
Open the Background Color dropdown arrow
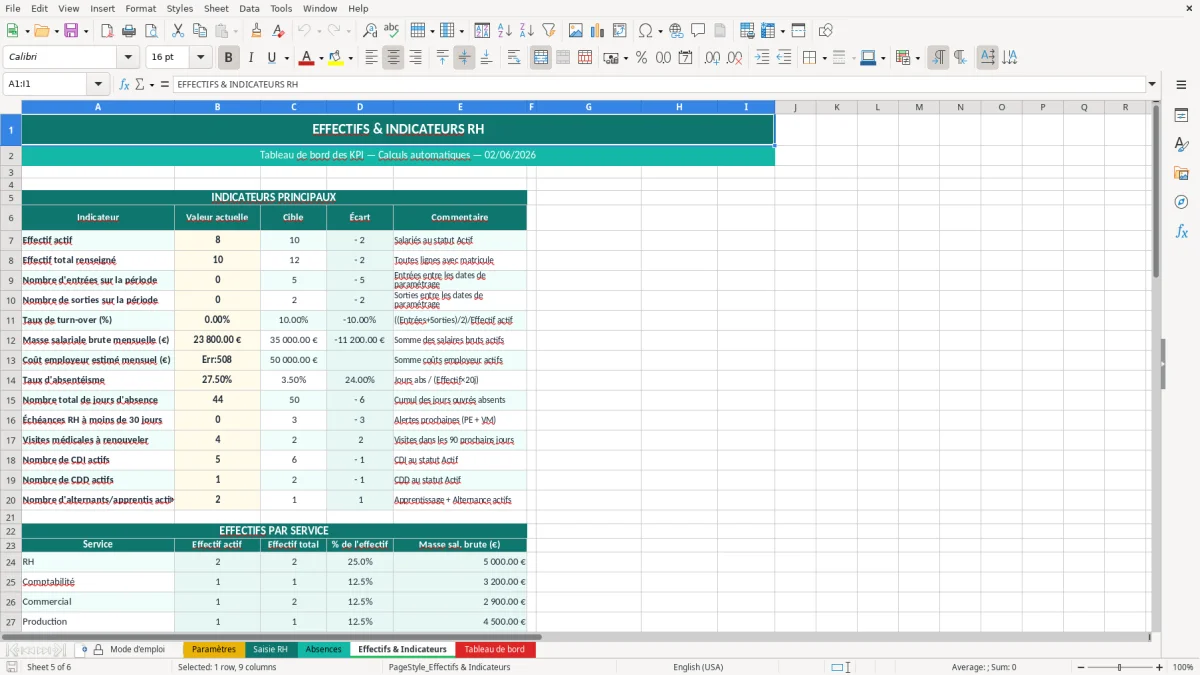[x=350, y=58]
